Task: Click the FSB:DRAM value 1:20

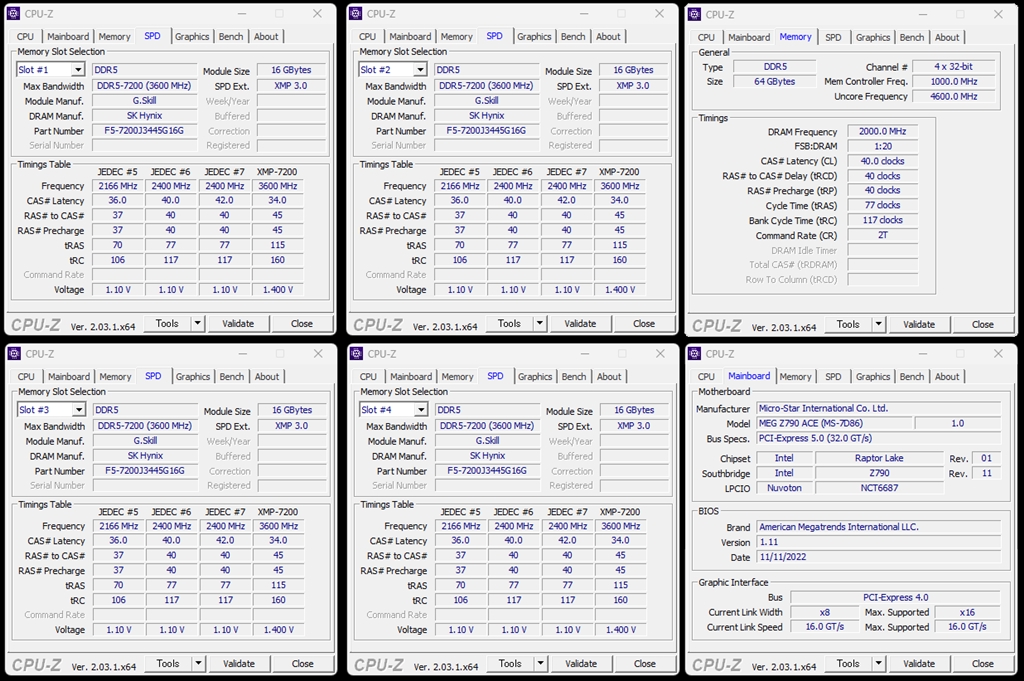Action: (x=882, y=146)
